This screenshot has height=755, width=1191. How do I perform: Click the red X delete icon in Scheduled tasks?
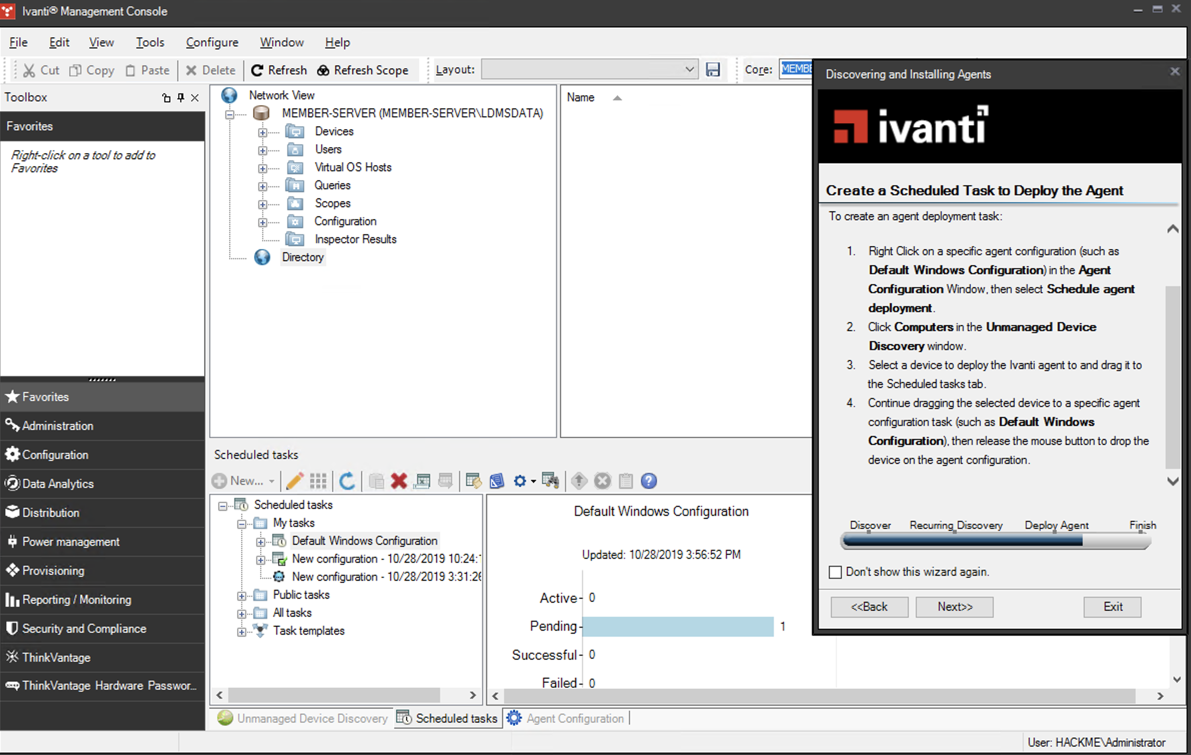click(399, 481)
